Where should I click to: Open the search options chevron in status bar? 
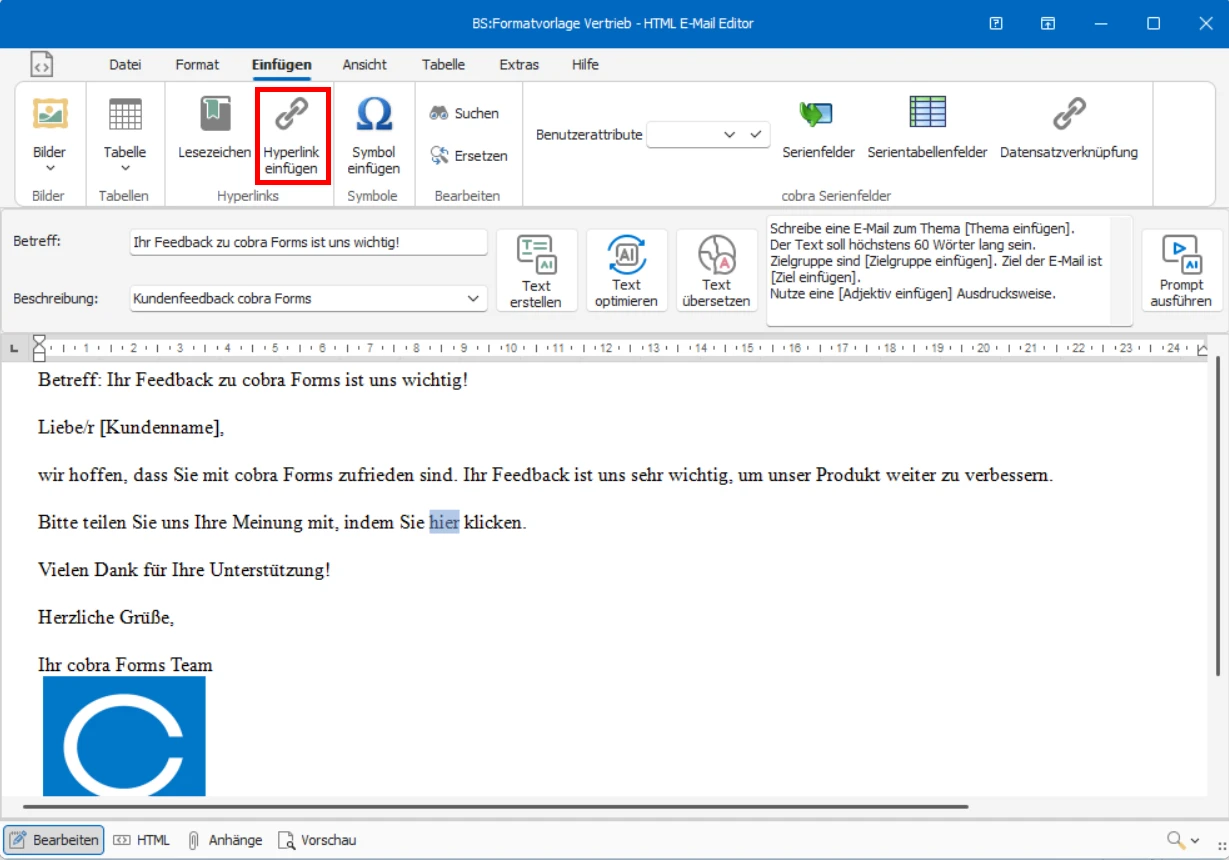pyautogui.click(x=1194, y=840)
